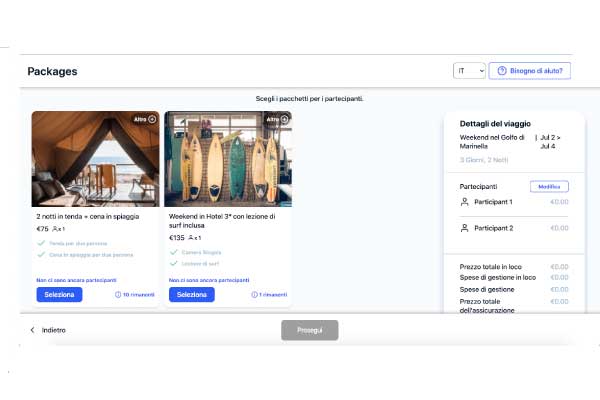Click the back arrow icon next to Indietro

click(x=32, y=330)
